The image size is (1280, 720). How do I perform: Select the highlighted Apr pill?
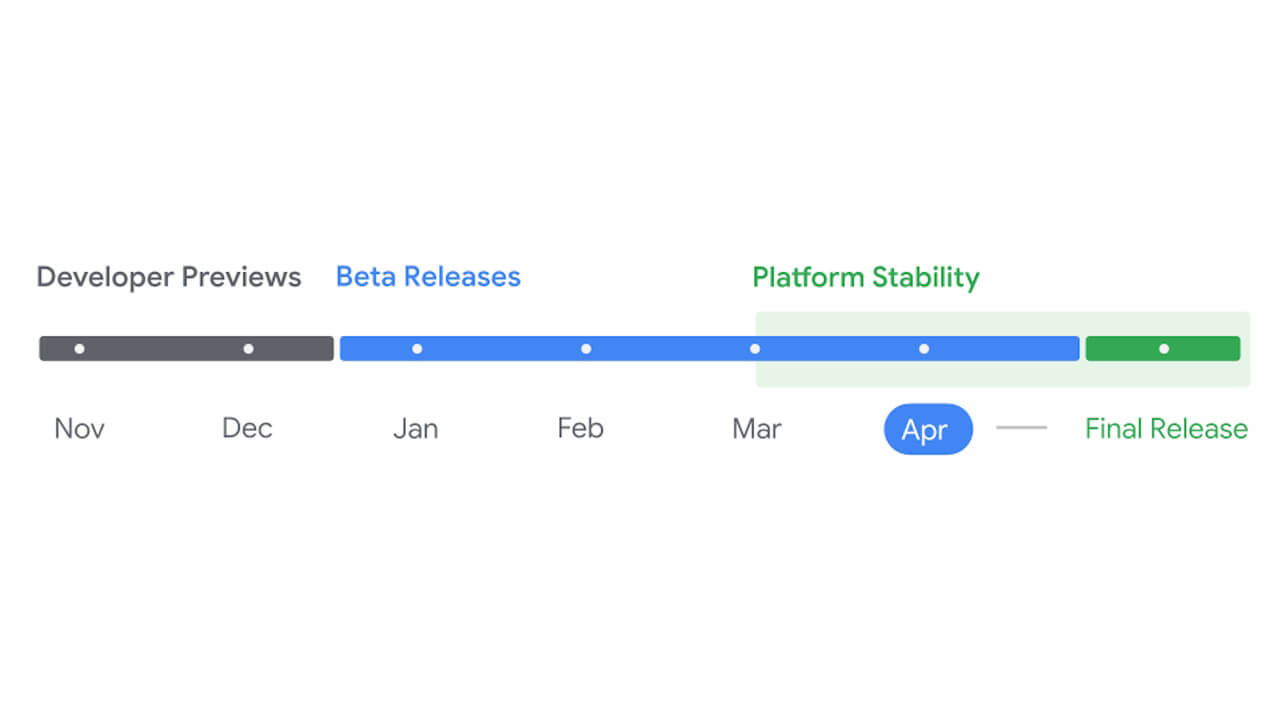click(x=928, y=429)
